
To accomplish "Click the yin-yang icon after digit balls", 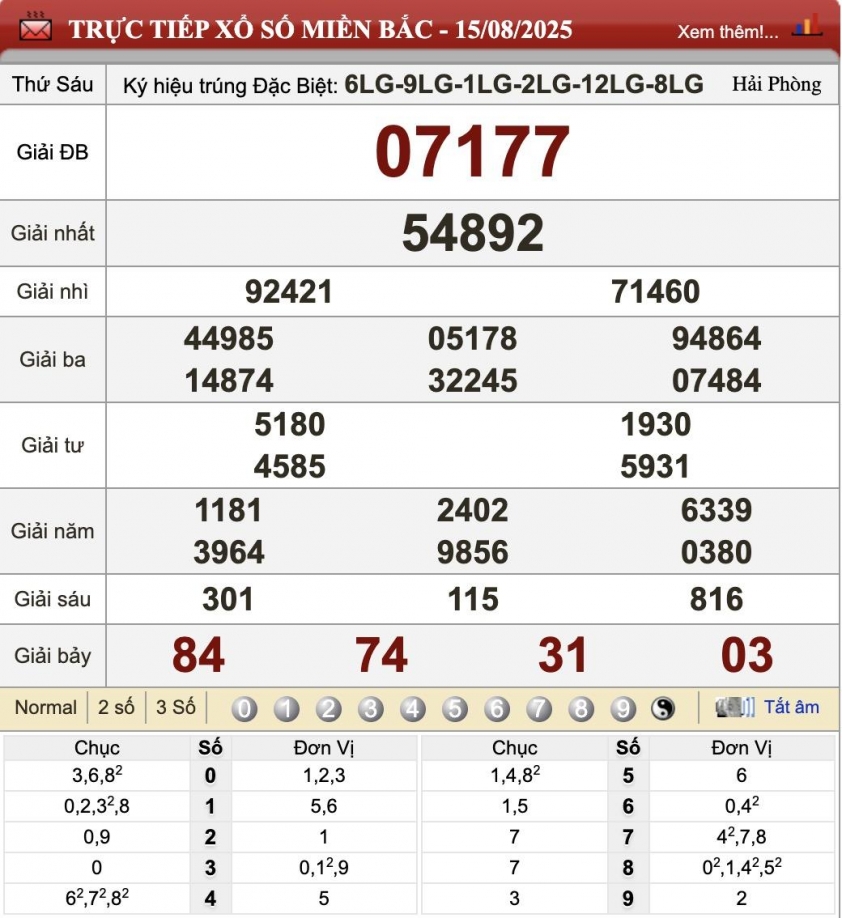I will point(663,709).
